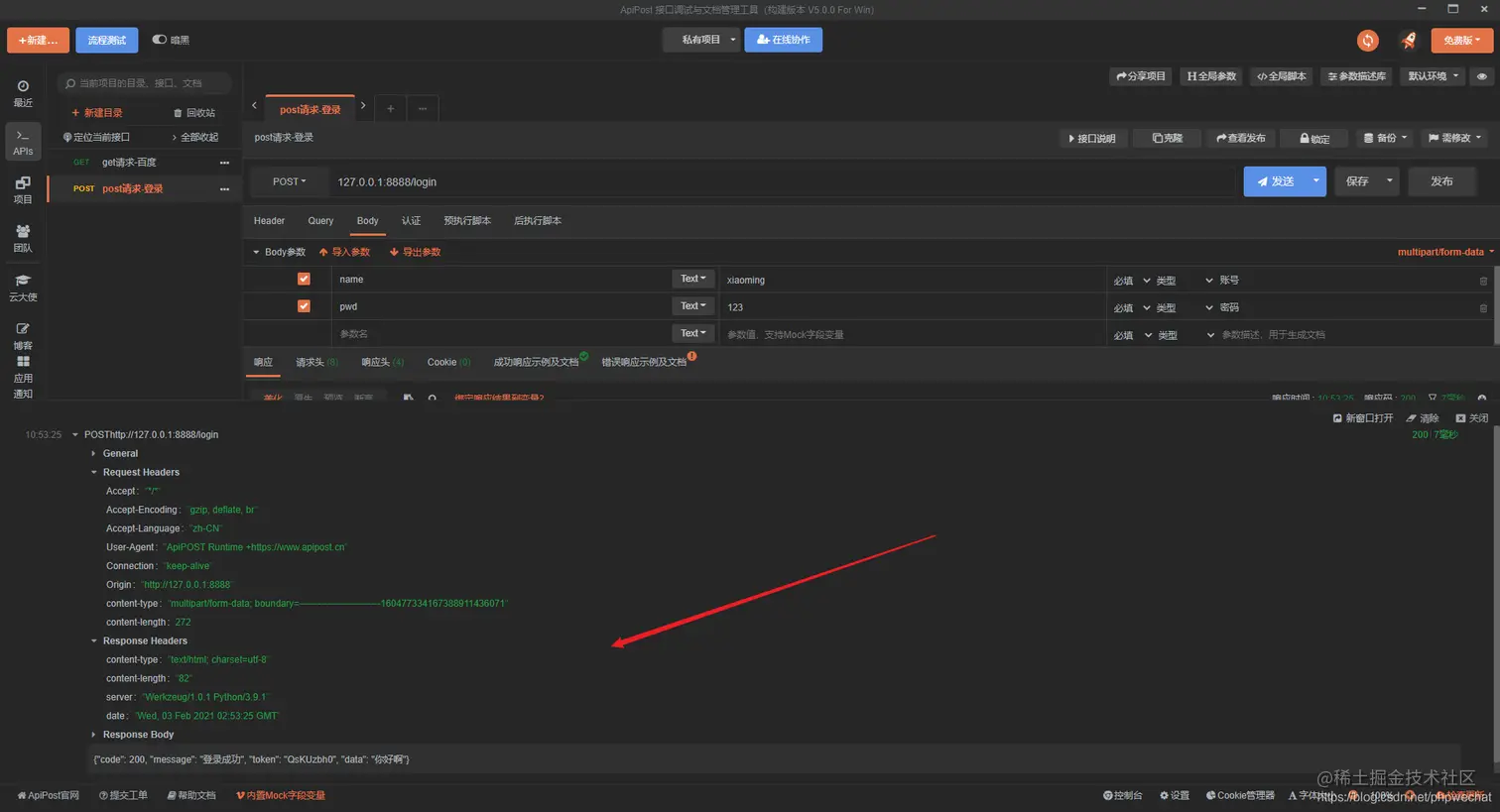
Task: Switch to the 后执行脚本 tab
Action: (x=538, y=221)
